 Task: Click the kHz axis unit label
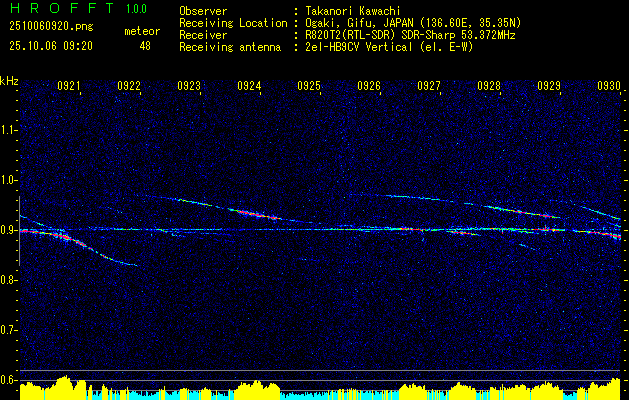click(x=9, y=81)
